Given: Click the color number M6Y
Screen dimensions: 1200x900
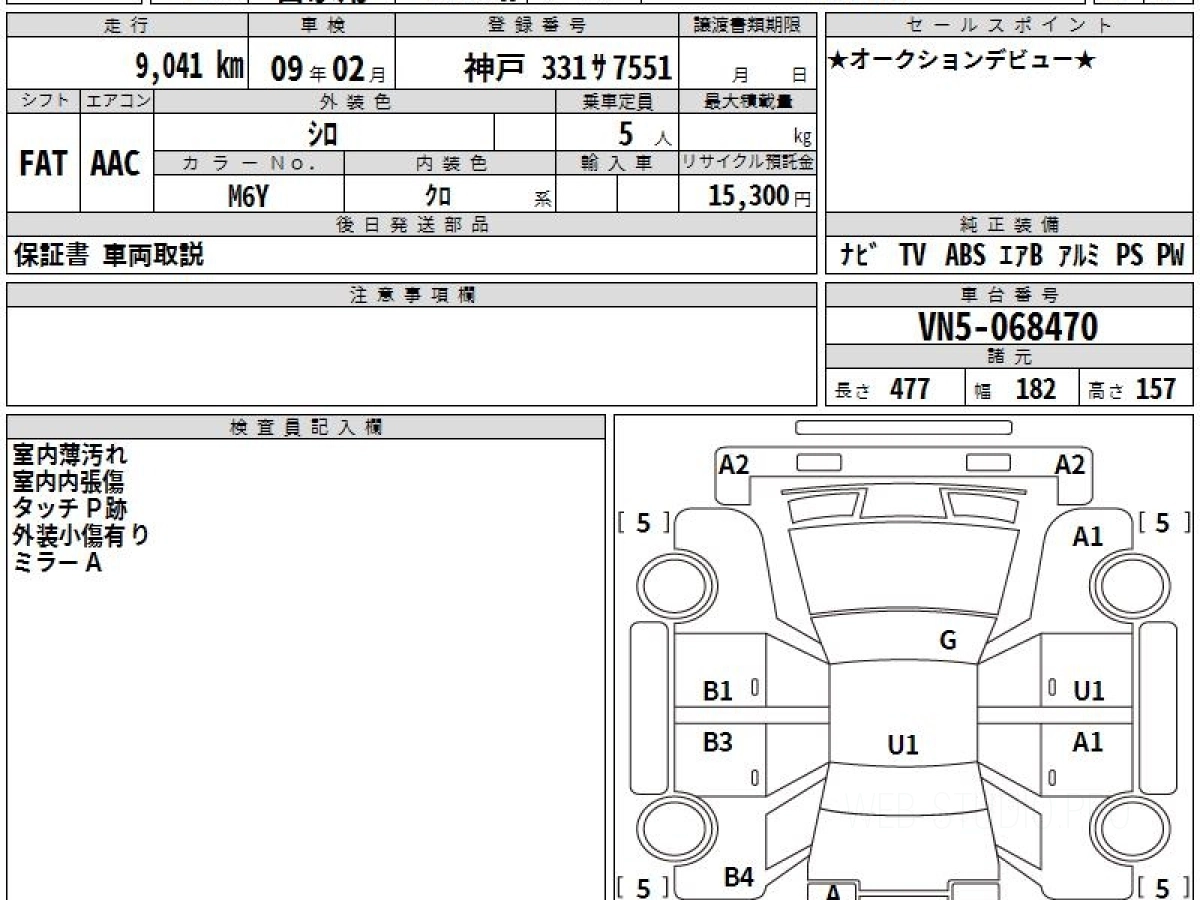Looking at the screenshot, I should point(248,197).
